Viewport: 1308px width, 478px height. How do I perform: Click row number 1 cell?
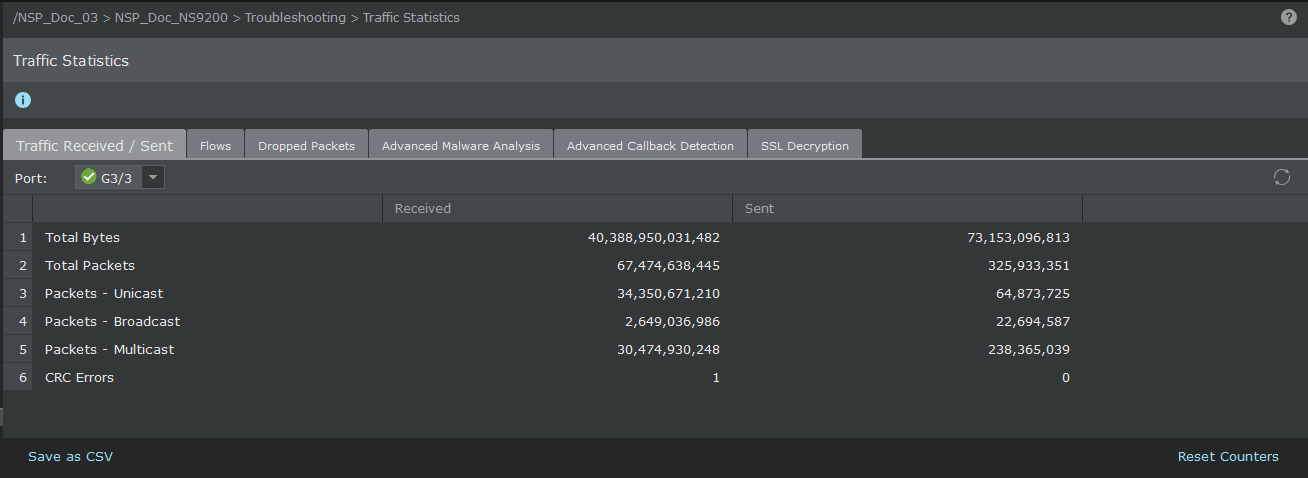pyautogui.click(x=18, y=238)
